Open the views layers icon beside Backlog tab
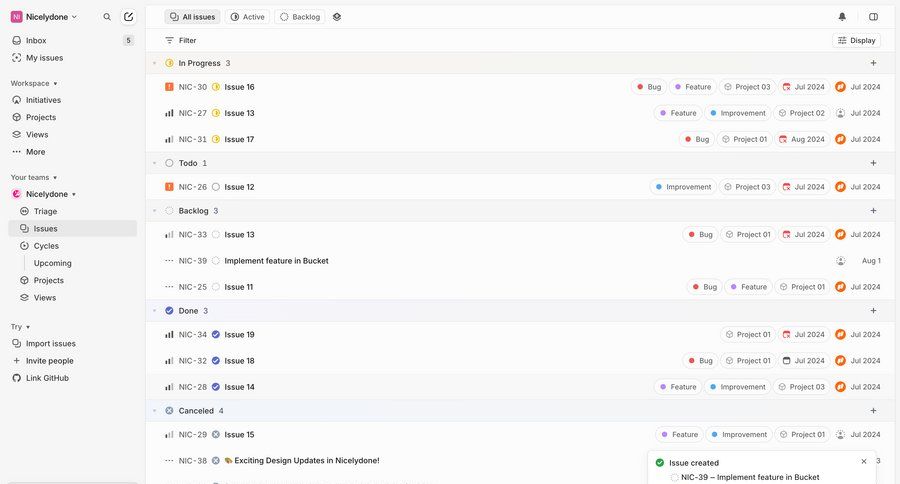This screenshot has width=900, height=484. (x=337, y=17)
